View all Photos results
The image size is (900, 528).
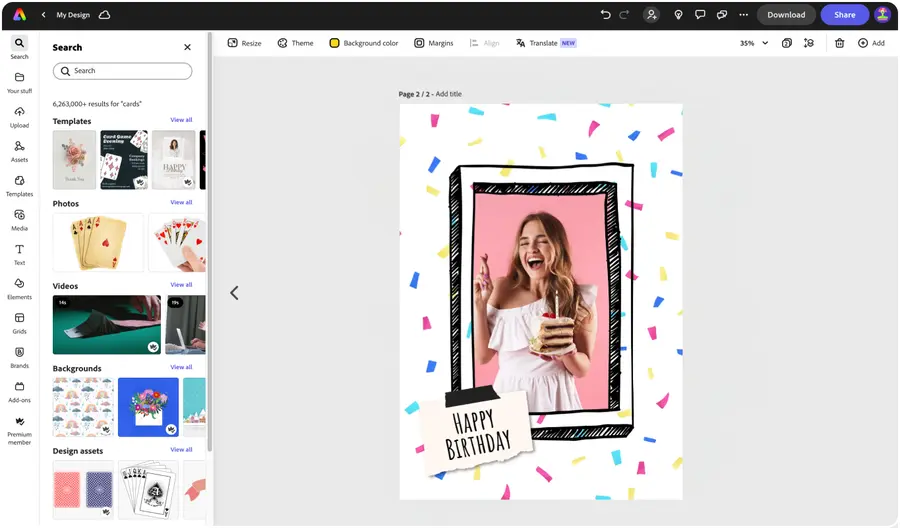[x=181, y=202]
